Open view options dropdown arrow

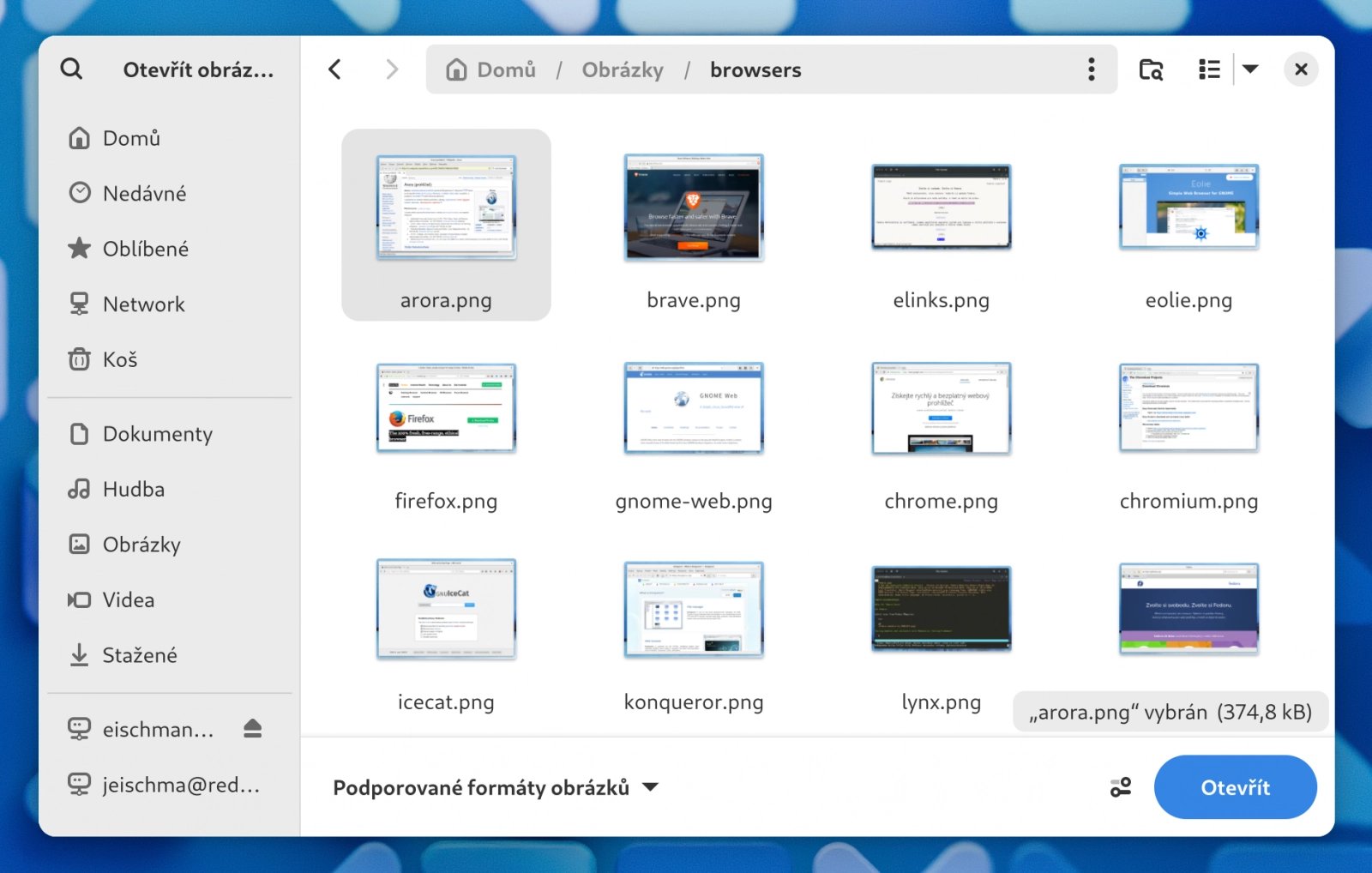[1250, 69]
